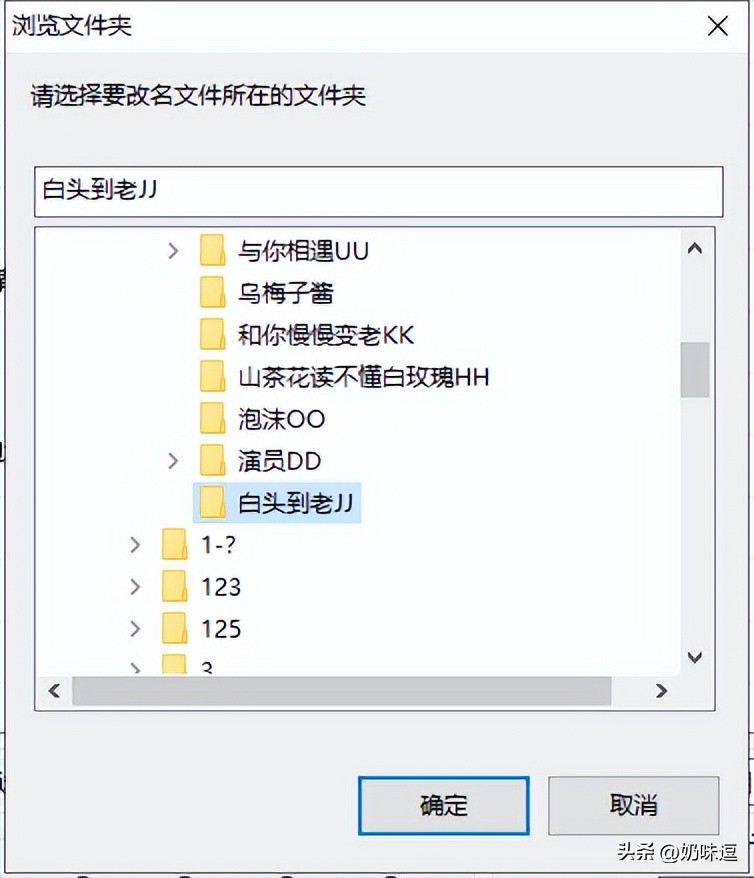Click the 山茶花读不懂白玫瑰HH folder icon
754x878 pixels.
coord(212,377)
